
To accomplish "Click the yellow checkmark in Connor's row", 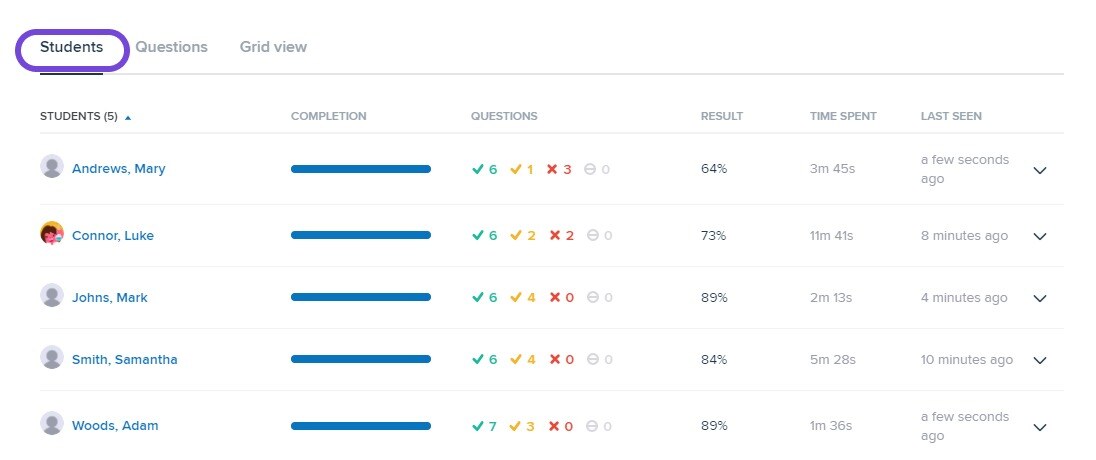I will (516, 236).
